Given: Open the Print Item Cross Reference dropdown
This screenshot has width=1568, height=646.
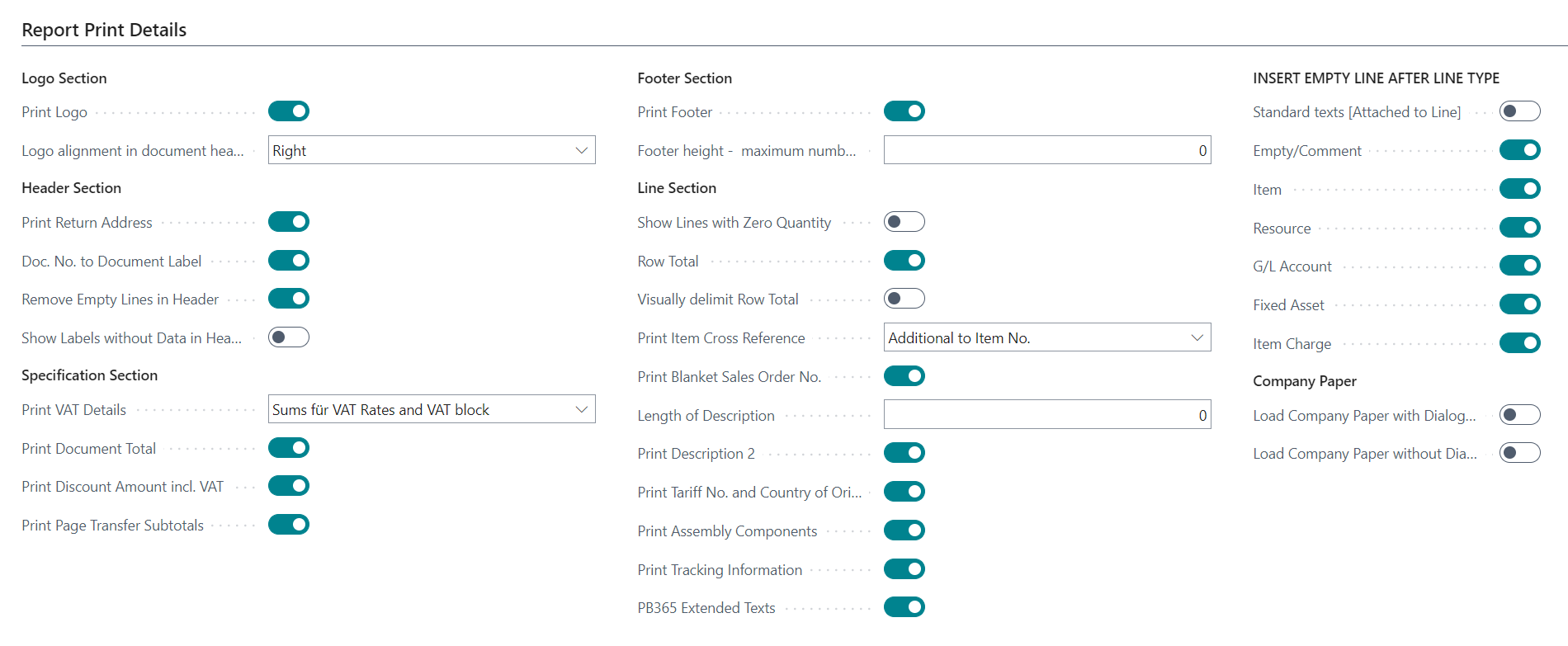Looking at the screenshot, I should pos(1047,337).
